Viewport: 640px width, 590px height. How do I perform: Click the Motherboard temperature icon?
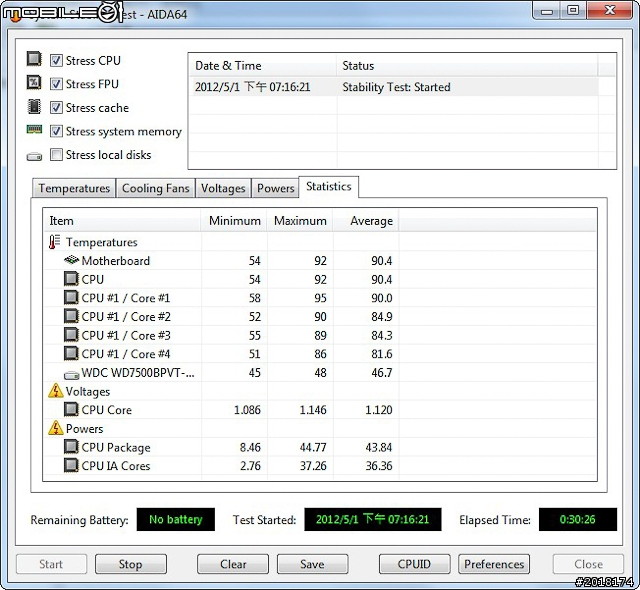point(71,261)
